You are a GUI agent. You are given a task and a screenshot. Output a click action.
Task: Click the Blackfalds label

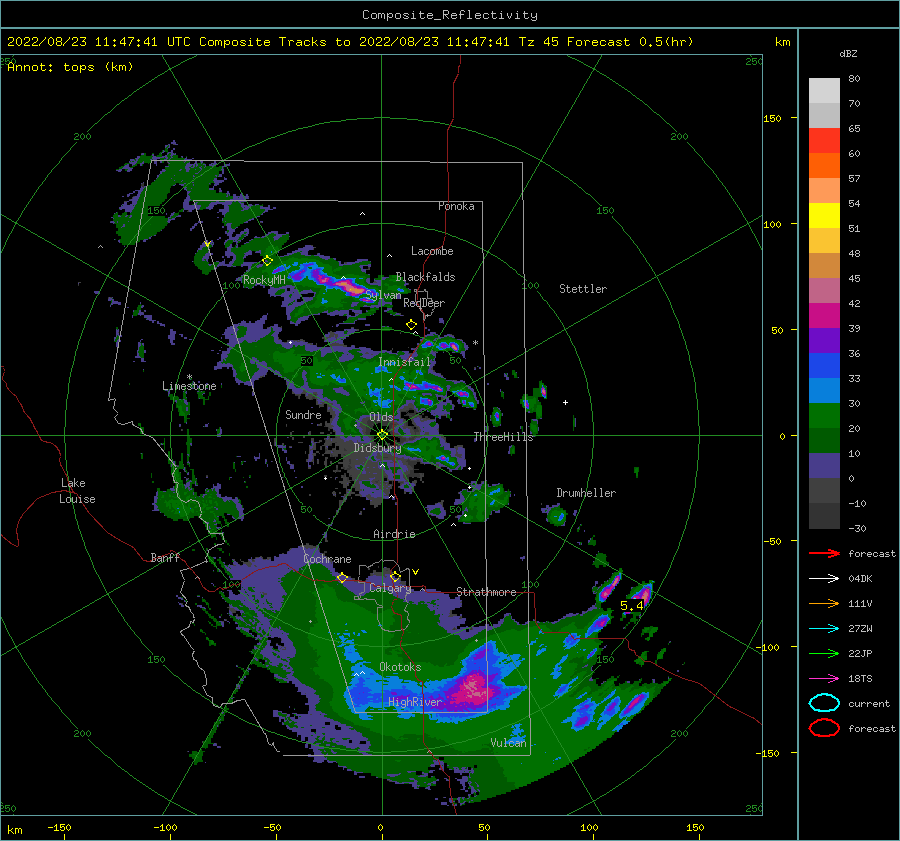pos(425,277)
